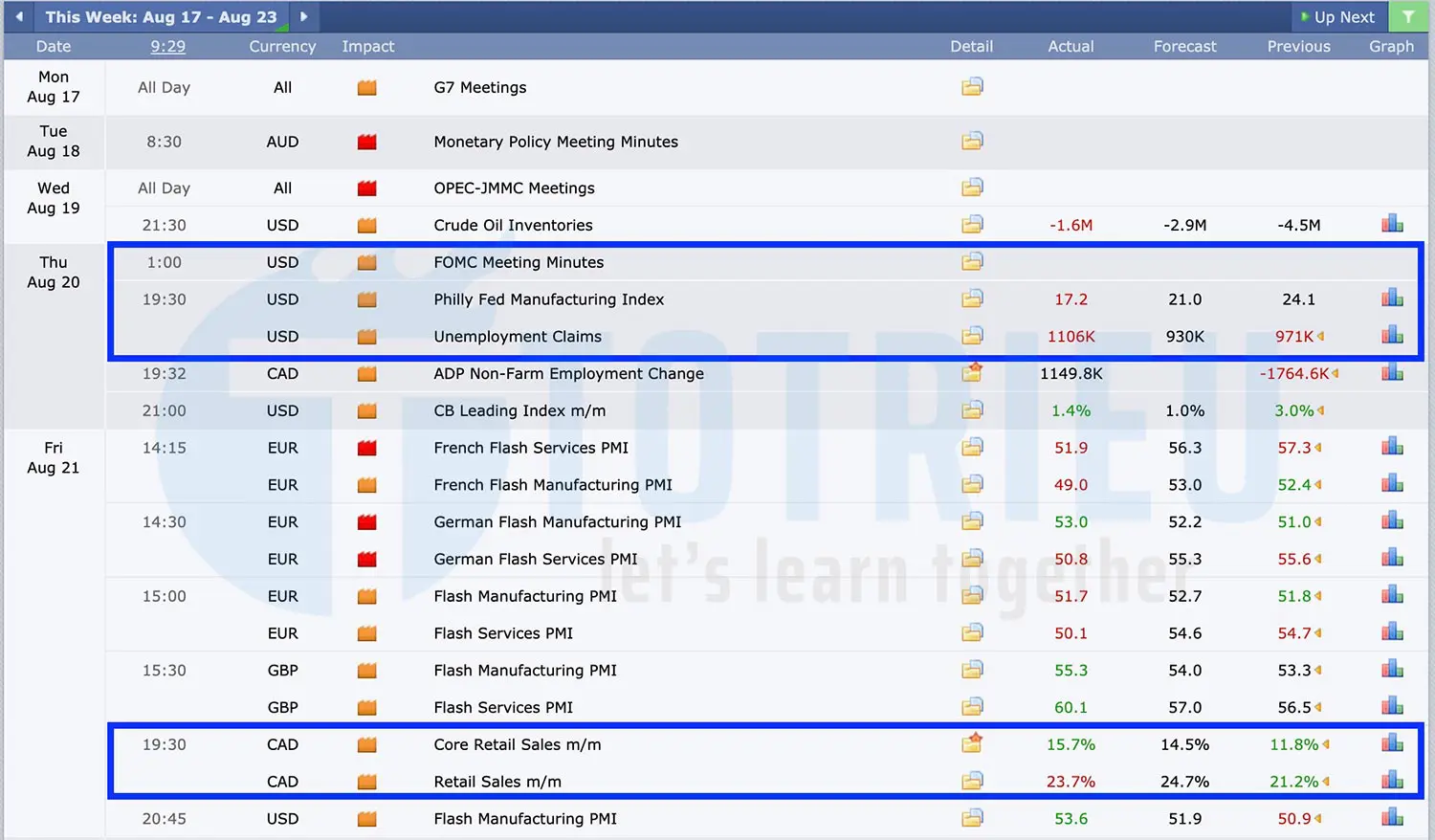Show graph for Crude Oil Inventories
Image resolution: width=1435 pixels, height=840 pixels.
[x=1392, y=224]
